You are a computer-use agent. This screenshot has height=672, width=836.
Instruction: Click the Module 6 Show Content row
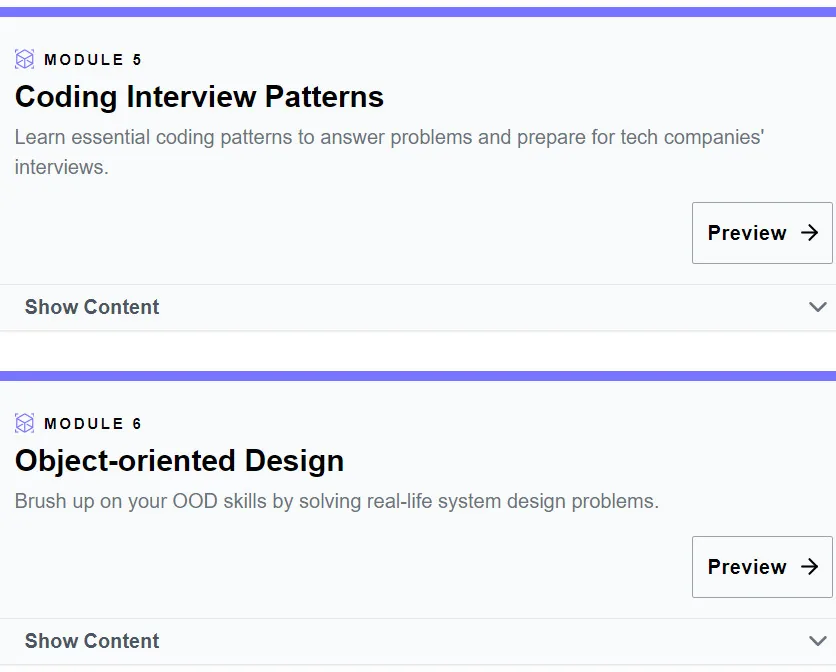click(418, 641)
